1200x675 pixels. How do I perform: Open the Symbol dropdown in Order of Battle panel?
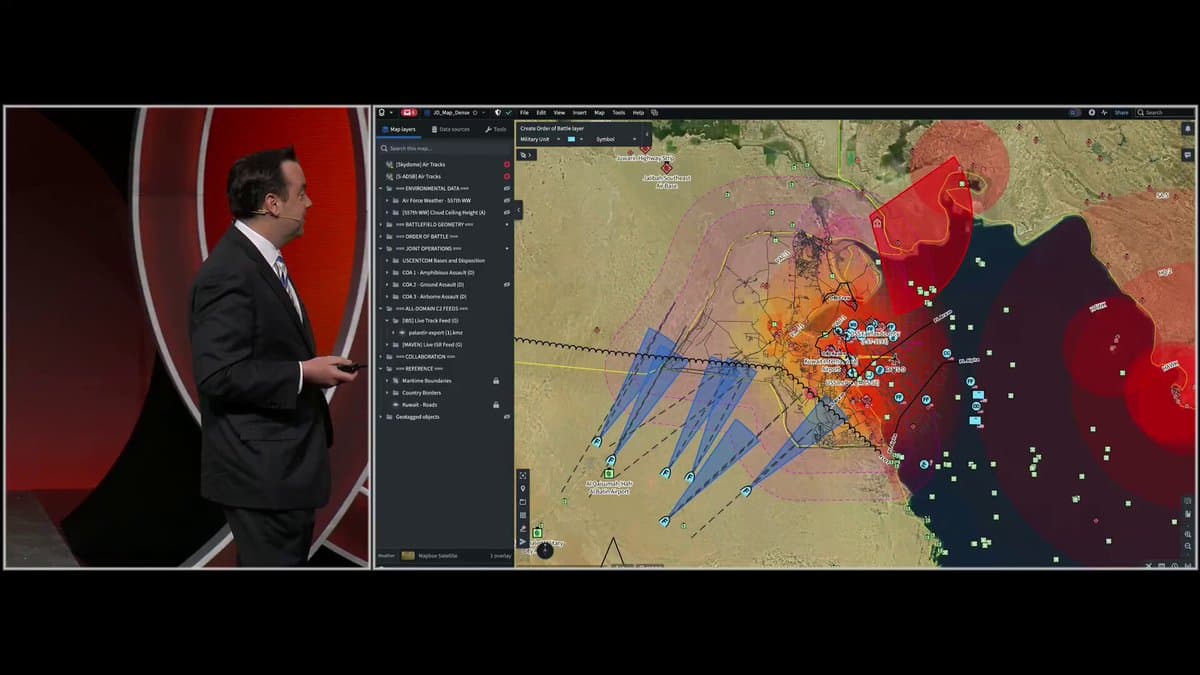(x=612, y=139)
